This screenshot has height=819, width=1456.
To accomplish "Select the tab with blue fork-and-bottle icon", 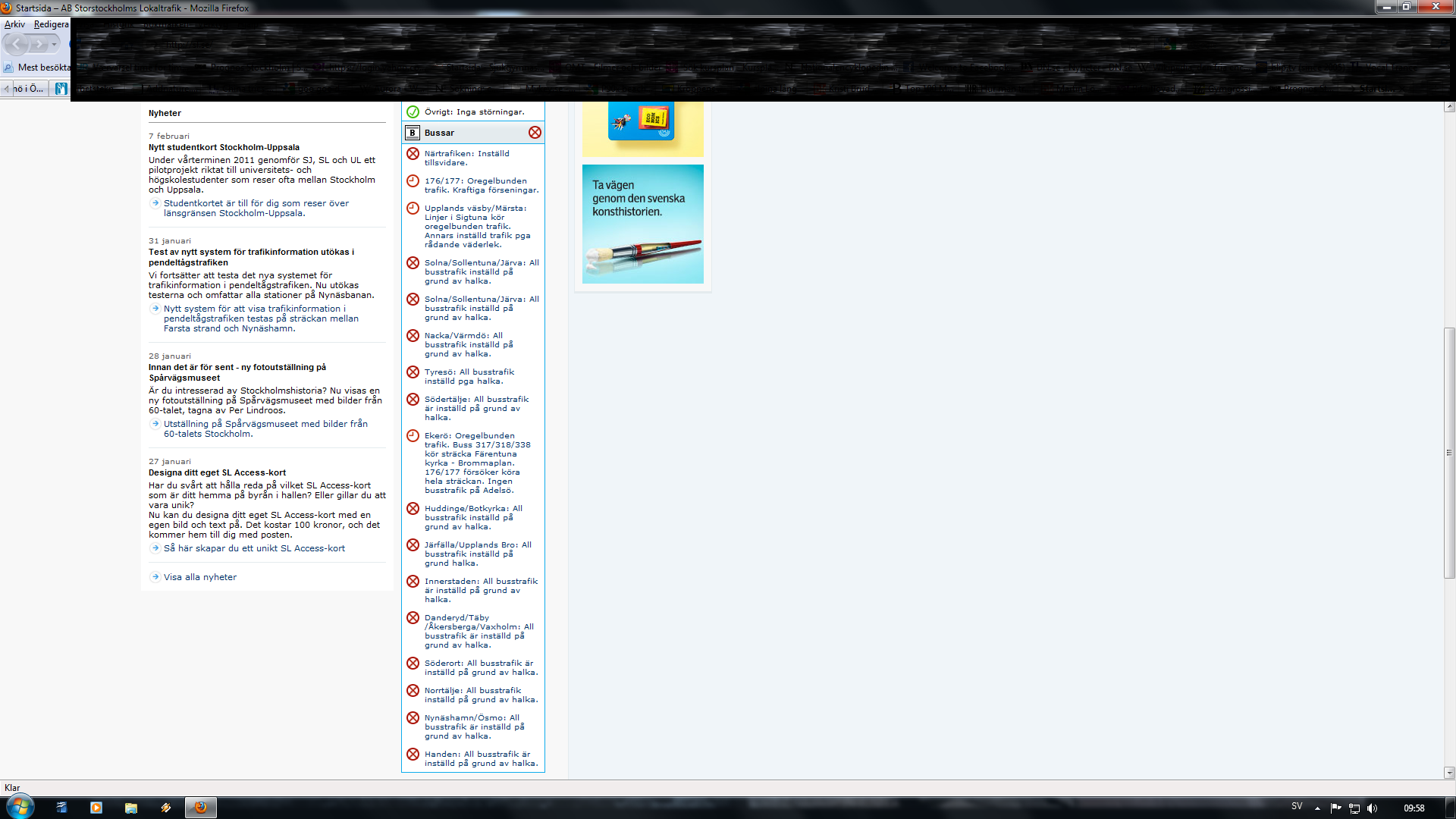I will coord(61,89).
